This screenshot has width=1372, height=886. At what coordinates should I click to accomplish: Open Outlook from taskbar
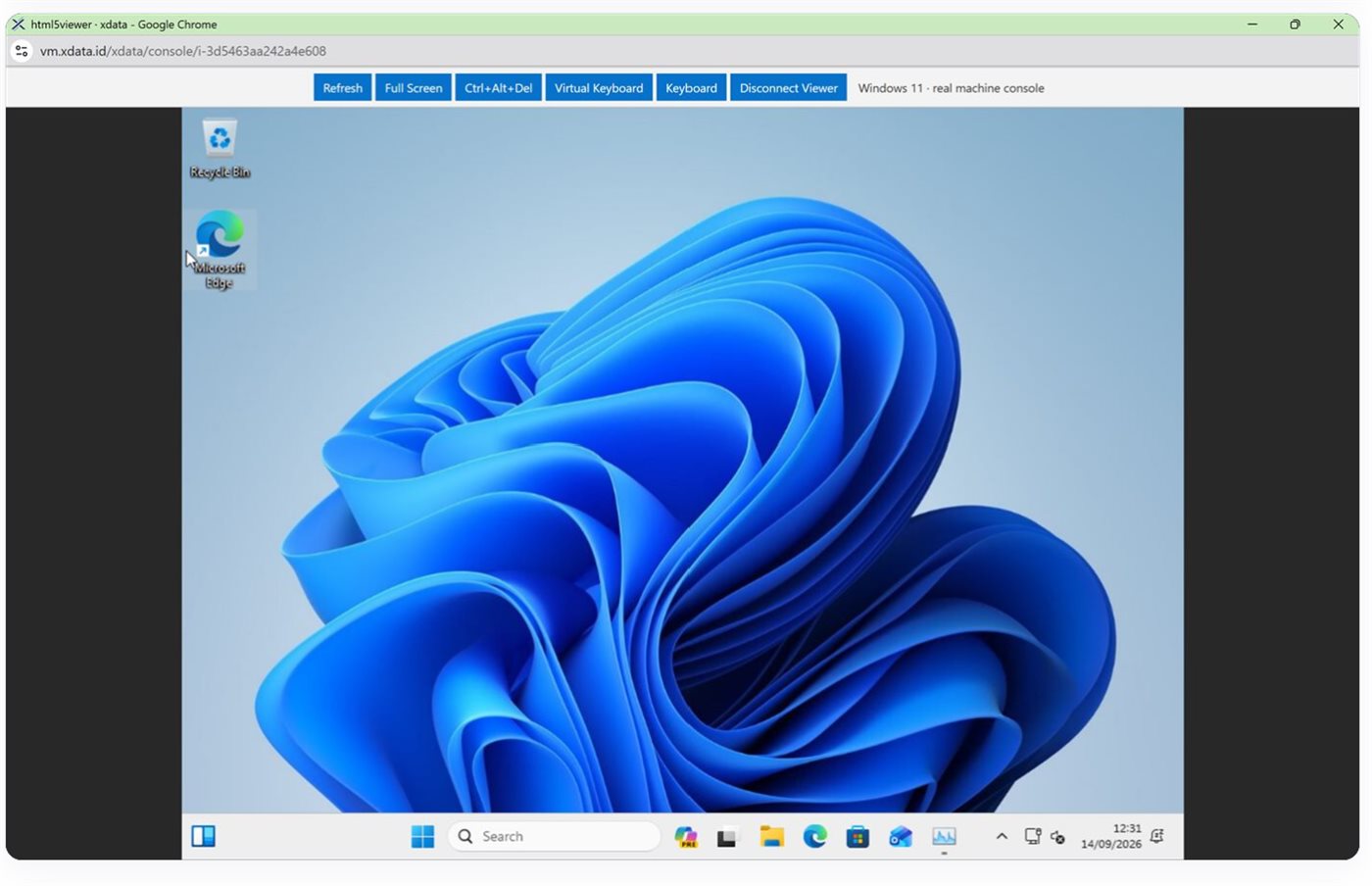click(901, 837)
